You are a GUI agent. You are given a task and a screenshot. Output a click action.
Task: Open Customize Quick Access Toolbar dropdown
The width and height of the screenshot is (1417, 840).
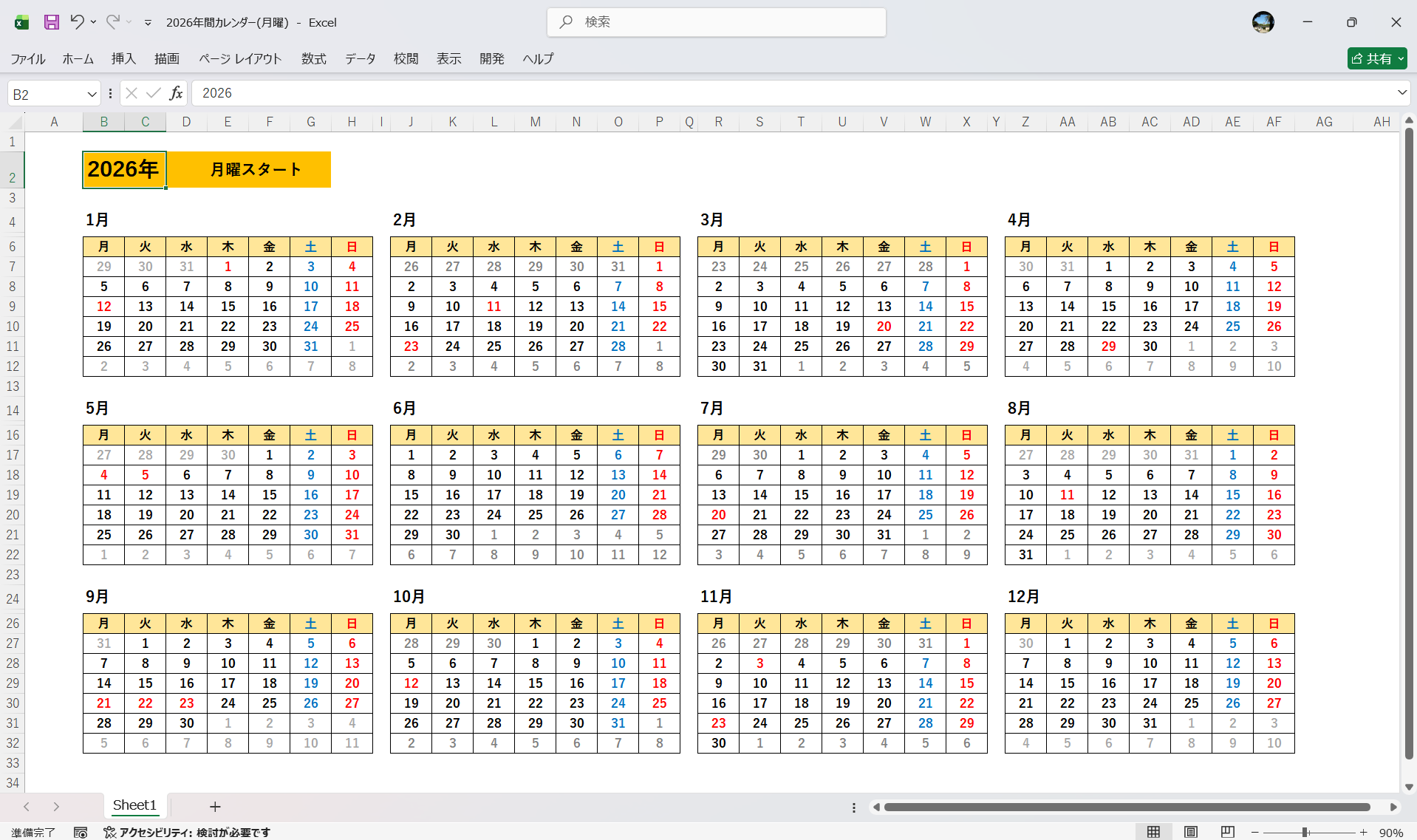click(148, 23)
